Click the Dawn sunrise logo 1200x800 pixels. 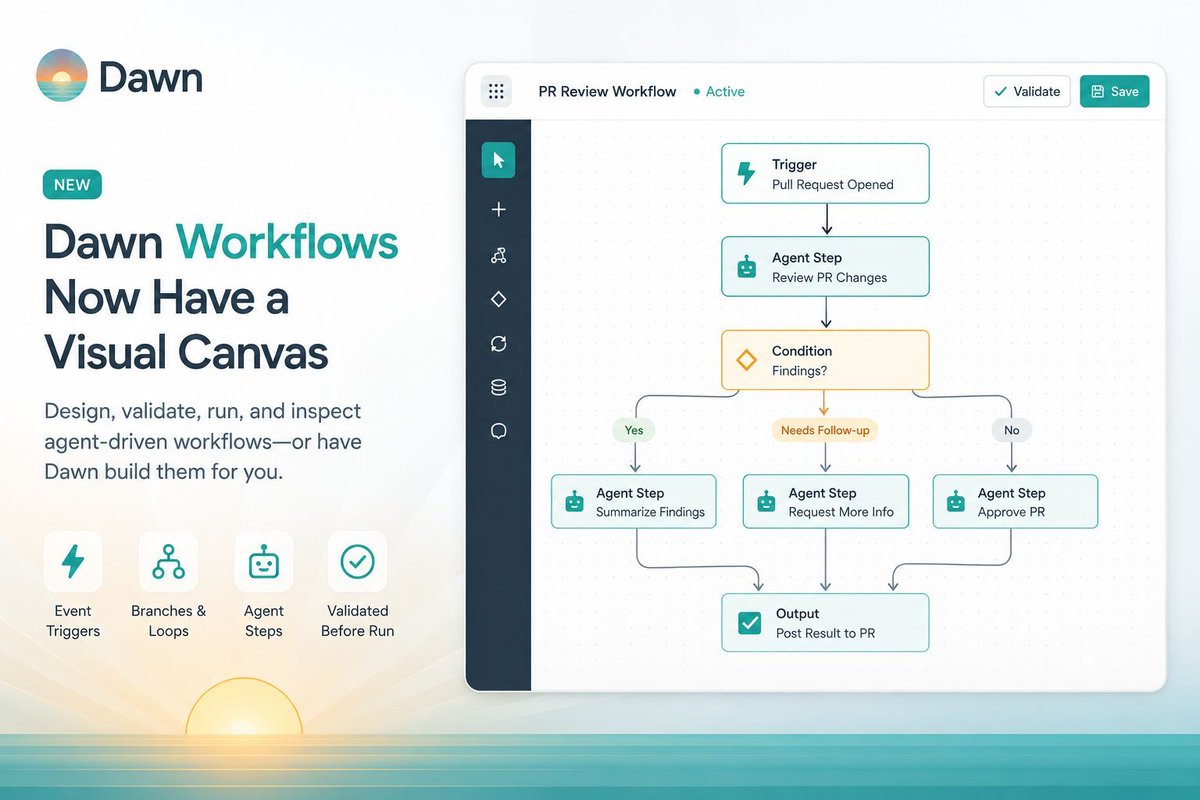[61, 75]
